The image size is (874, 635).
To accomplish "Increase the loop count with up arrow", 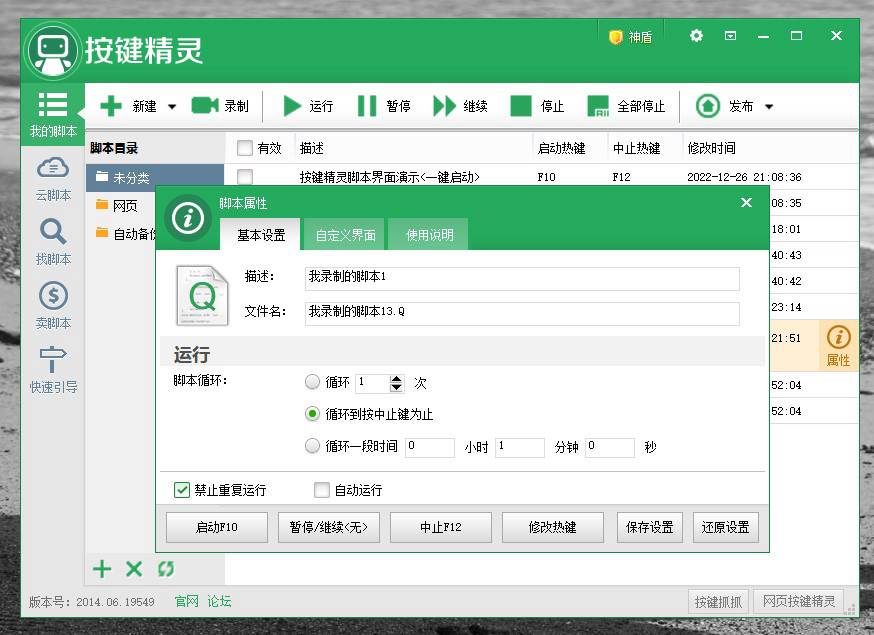I will 396,379.
